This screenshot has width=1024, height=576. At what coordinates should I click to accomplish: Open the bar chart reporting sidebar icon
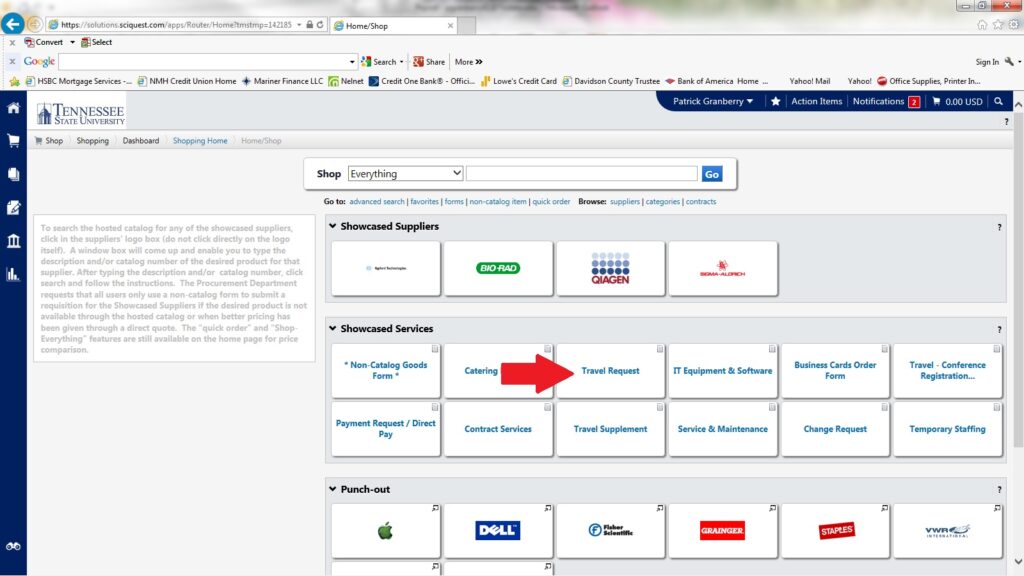click(x=13, y=274)
